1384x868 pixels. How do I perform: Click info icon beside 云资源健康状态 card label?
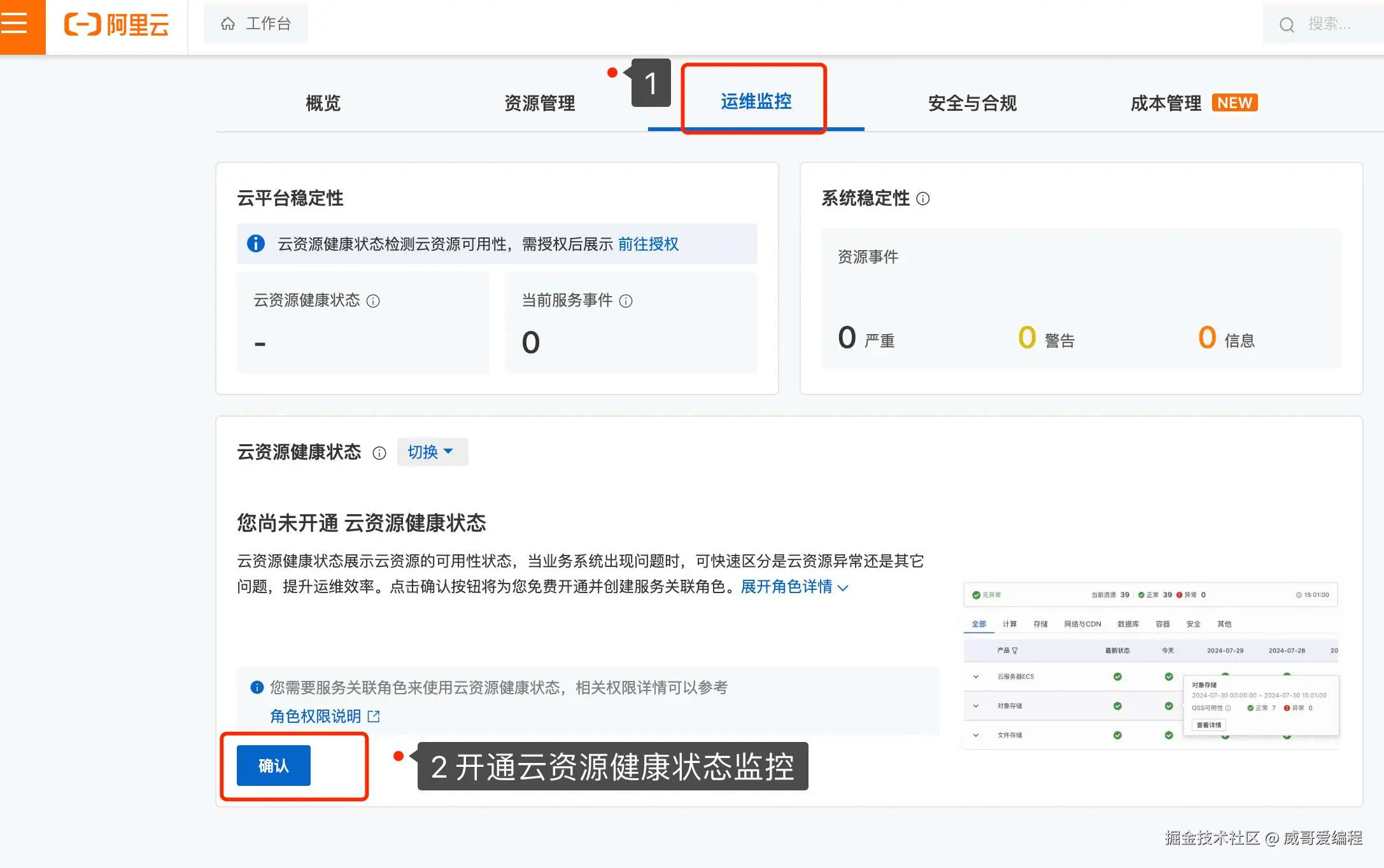(x=373, y=301)
